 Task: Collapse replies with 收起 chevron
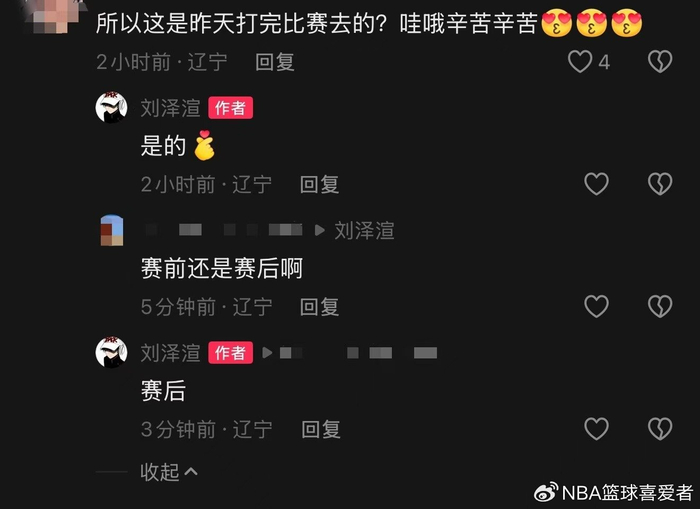169,472
